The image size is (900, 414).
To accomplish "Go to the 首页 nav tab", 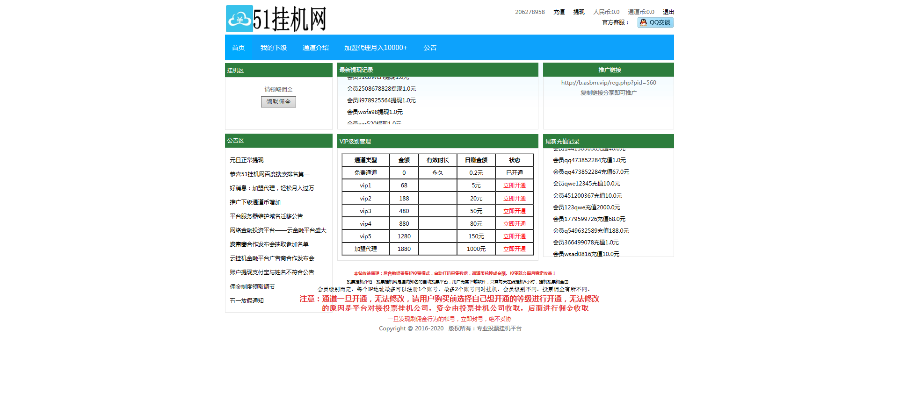I will (238, 48).
